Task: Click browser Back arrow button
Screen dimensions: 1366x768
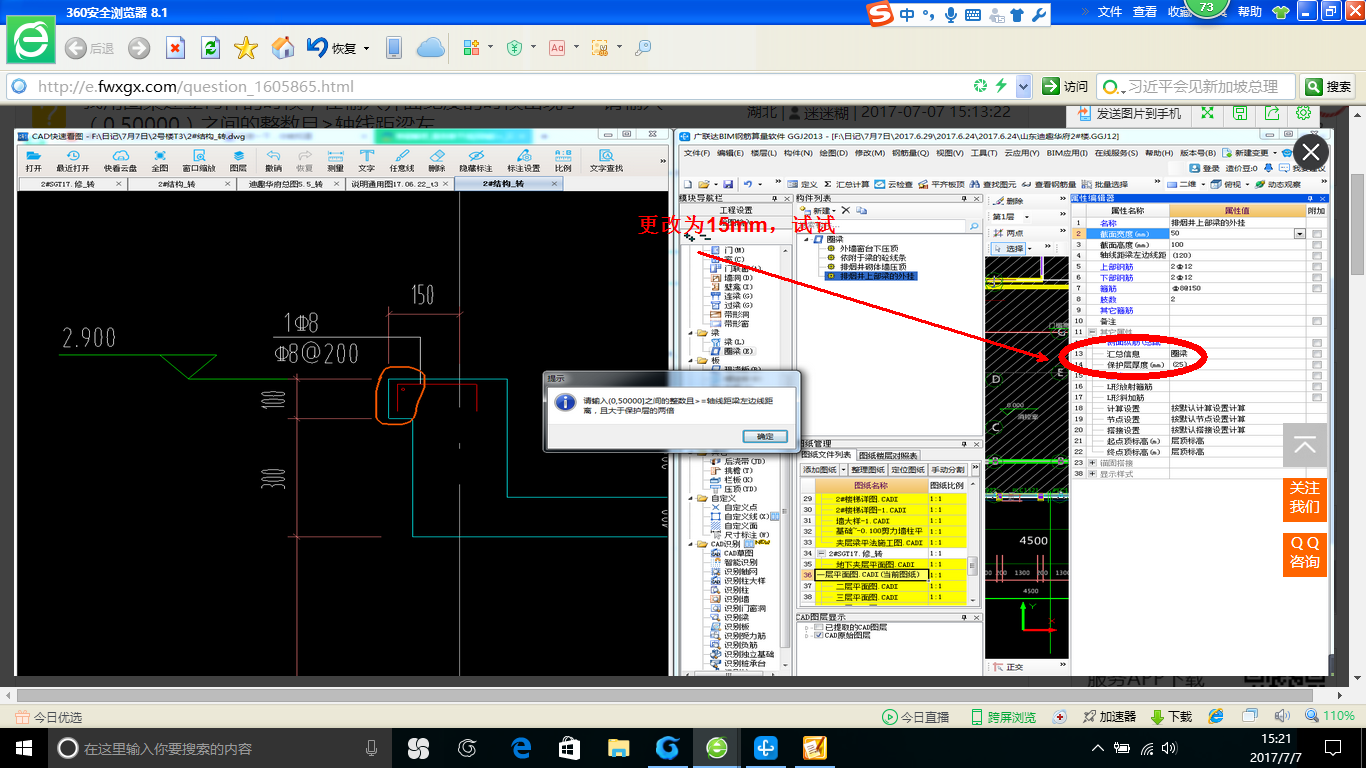Action: tap(75, 48)
